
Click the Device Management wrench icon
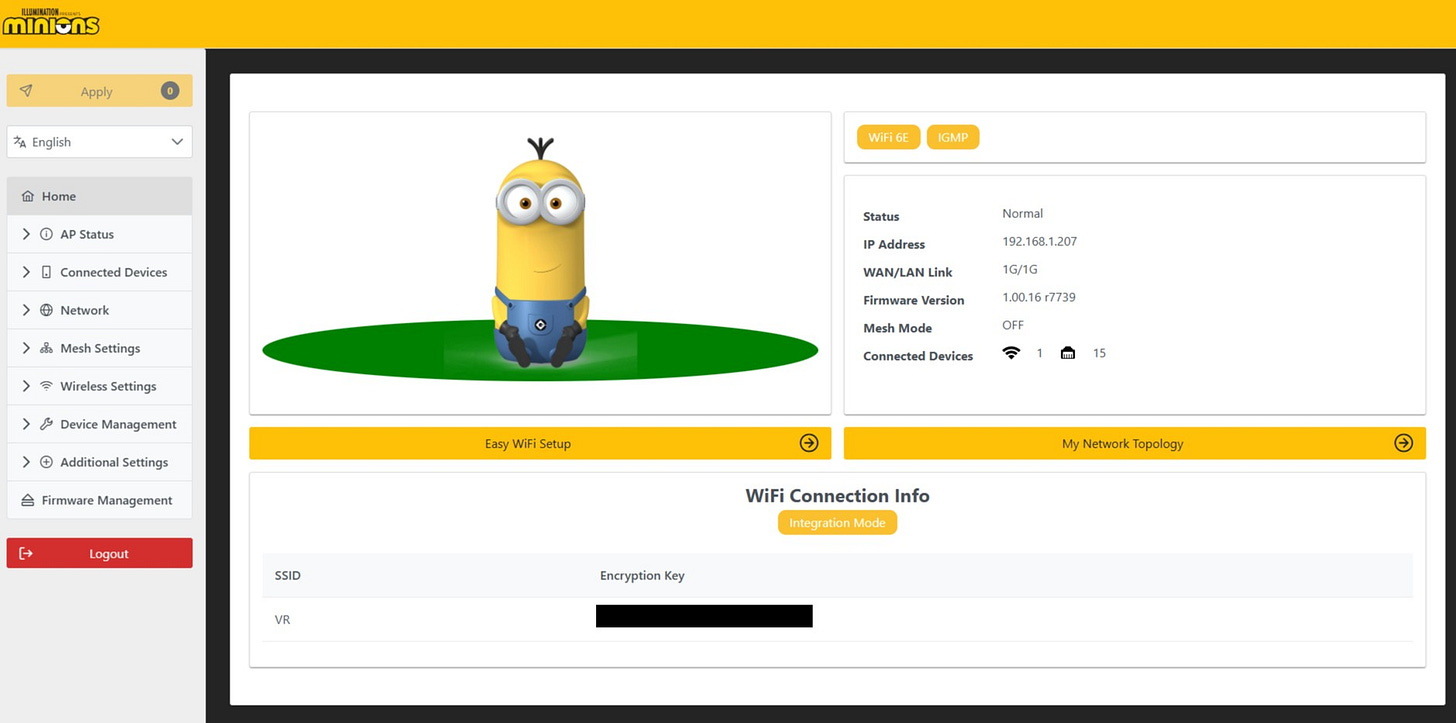click(x=46, y=424)
